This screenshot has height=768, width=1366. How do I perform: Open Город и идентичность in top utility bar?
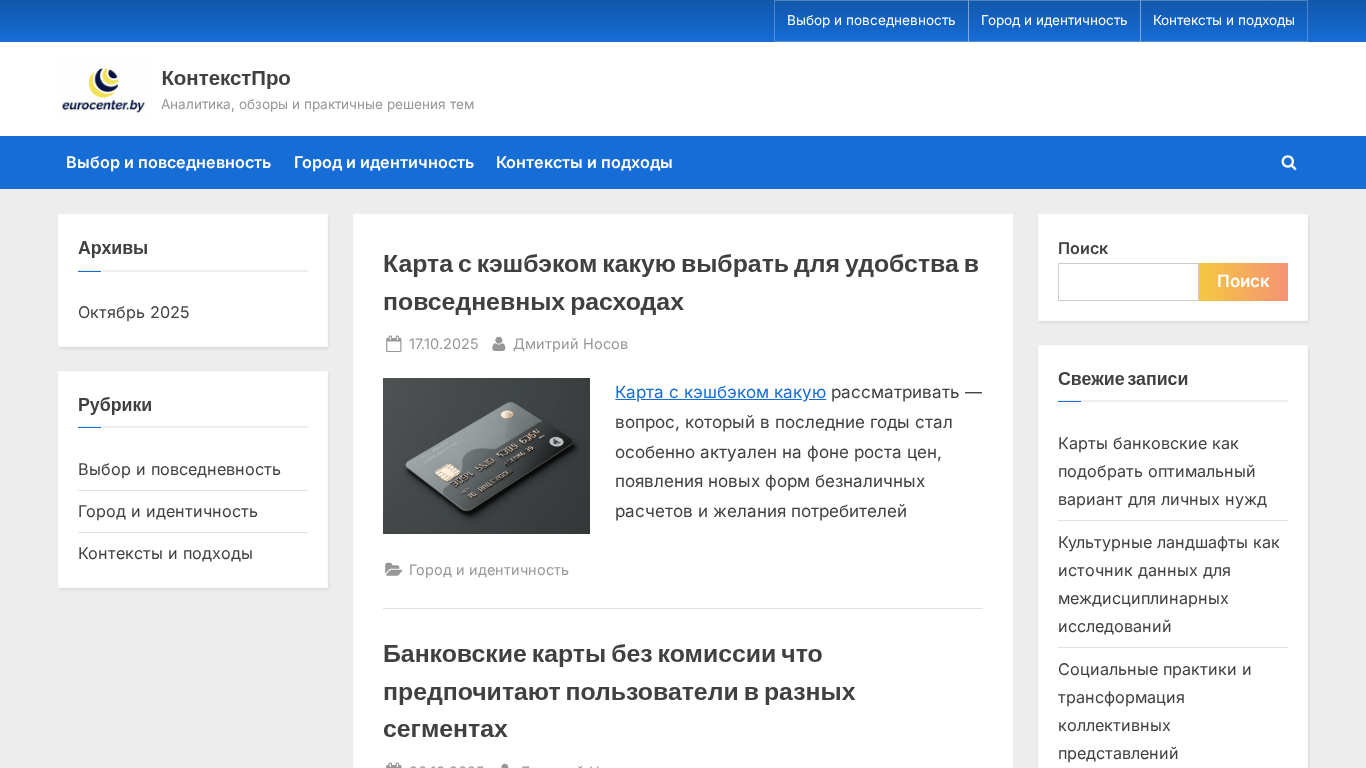(x=1054, y=21)
